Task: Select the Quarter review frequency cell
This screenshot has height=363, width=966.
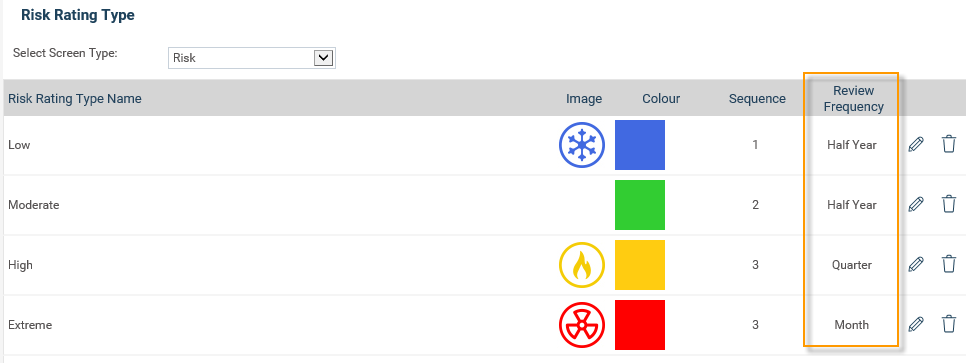Action: pyautogui.click(x=851, y=265)
